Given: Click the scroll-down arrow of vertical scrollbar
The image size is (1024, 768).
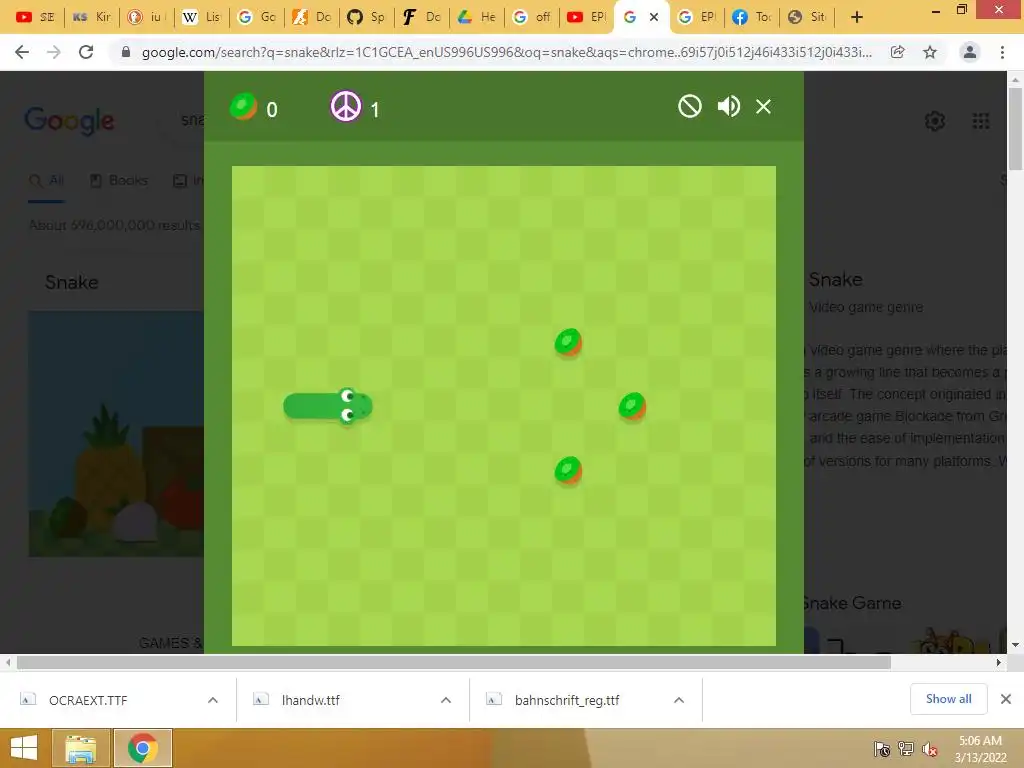Looking at the screenshot, I should tap(1016, 645).
